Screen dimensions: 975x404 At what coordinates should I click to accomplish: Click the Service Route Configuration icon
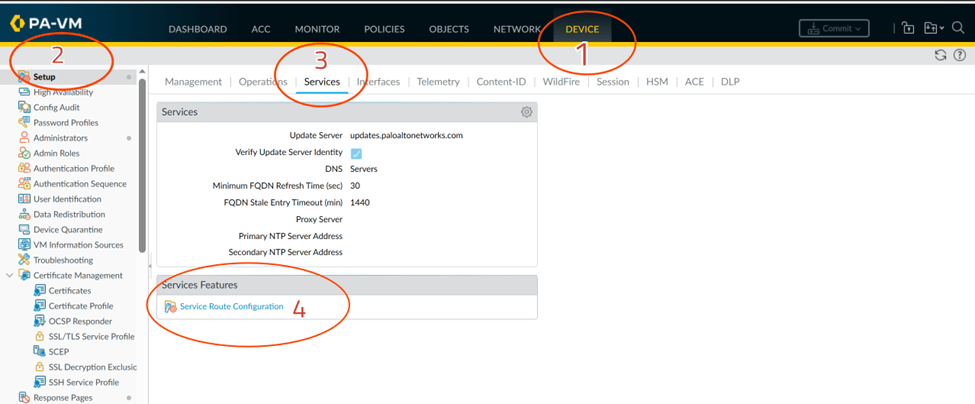tap(170, 307)
